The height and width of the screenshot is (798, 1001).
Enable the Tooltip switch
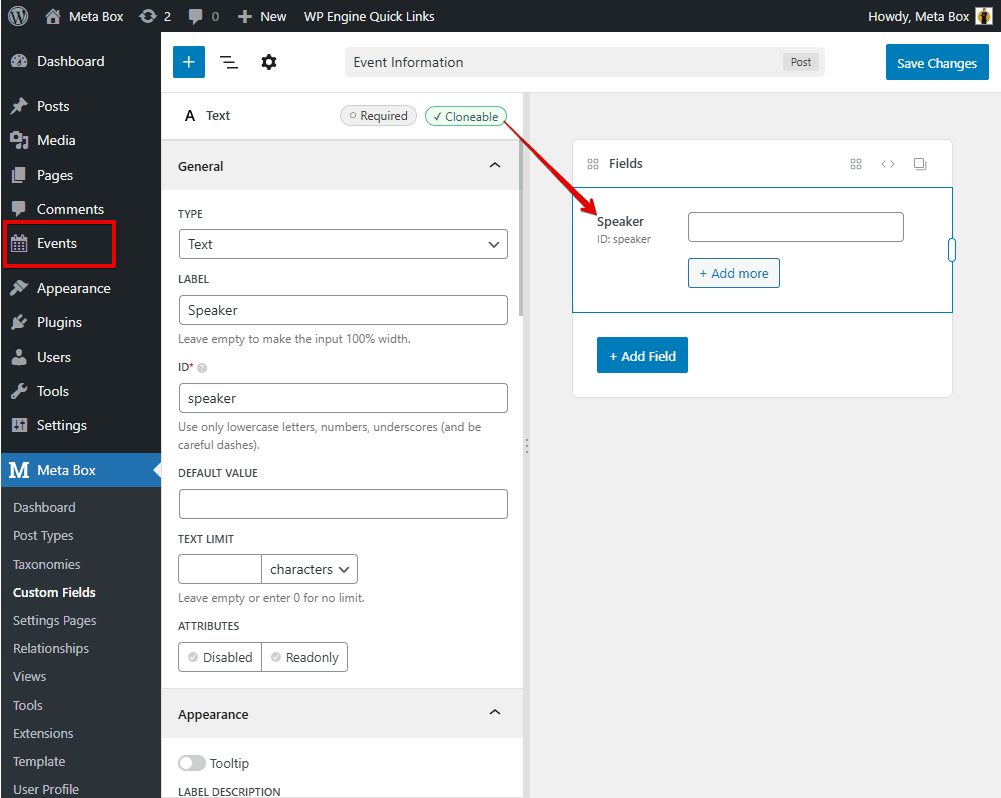pyautogui.click(x=192, y=763)
